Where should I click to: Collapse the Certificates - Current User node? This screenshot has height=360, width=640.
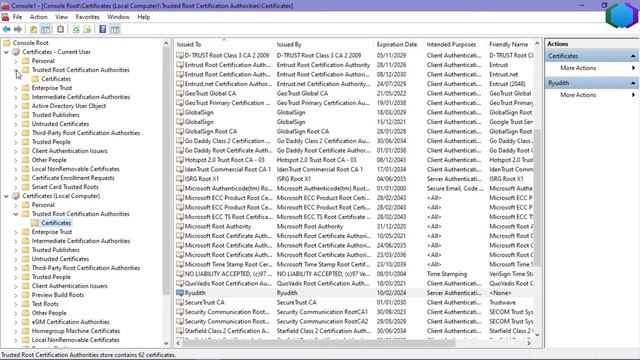pyautogui.click(x=6, y=52)
